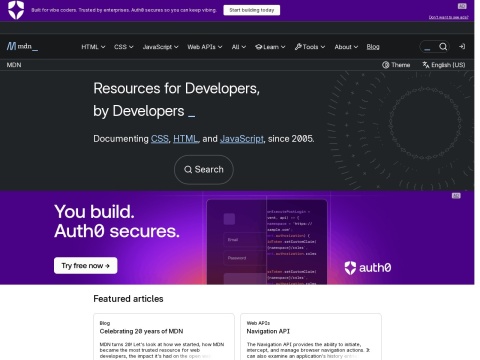The width and height of the screenshot is (480, 360).
Task: Follow the HTML link in hero text
Action: click(x=185, y=139)
